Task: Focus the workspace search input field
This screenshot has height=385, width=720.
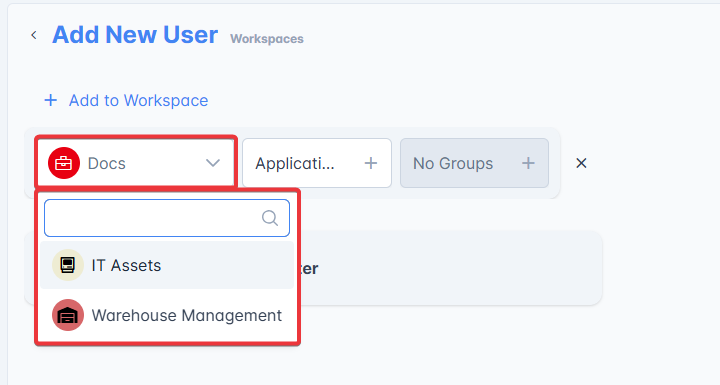Action: 167,218
